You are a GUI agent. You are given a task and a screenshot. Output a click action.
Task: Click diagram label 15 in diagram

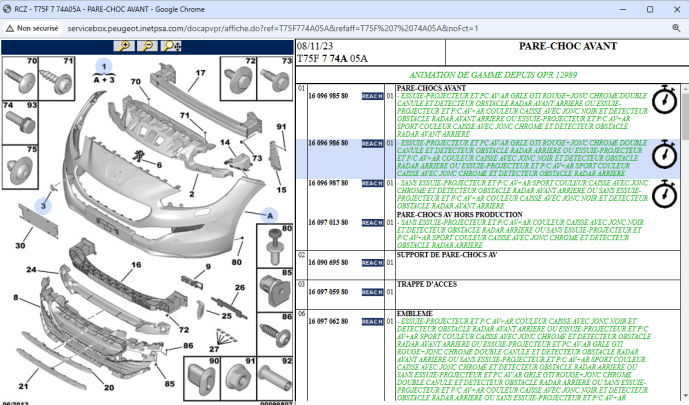[281, 190]
